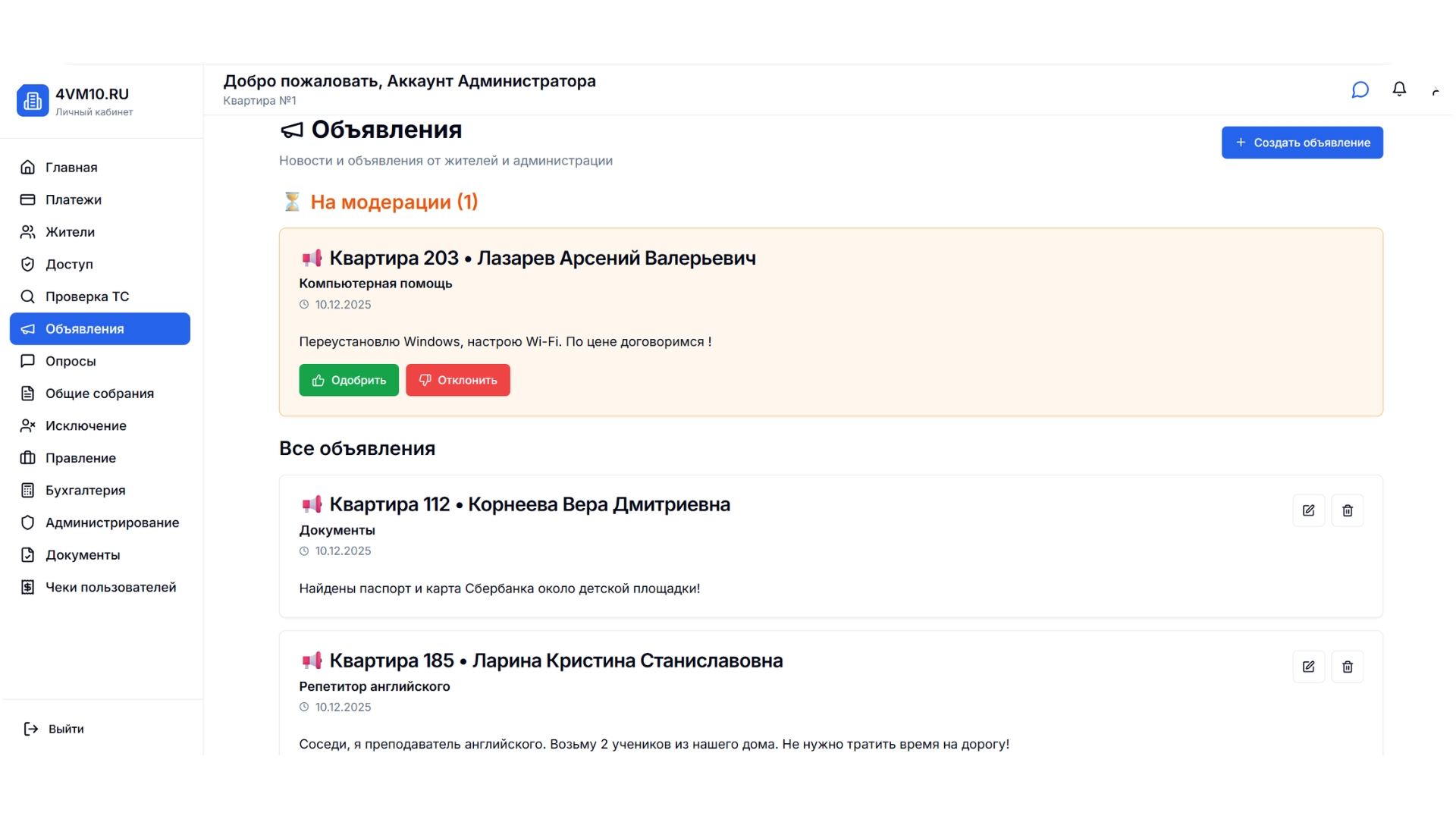
Task: Approve the Компьютерная помощь announcement
Action: (x=349, y=380)
